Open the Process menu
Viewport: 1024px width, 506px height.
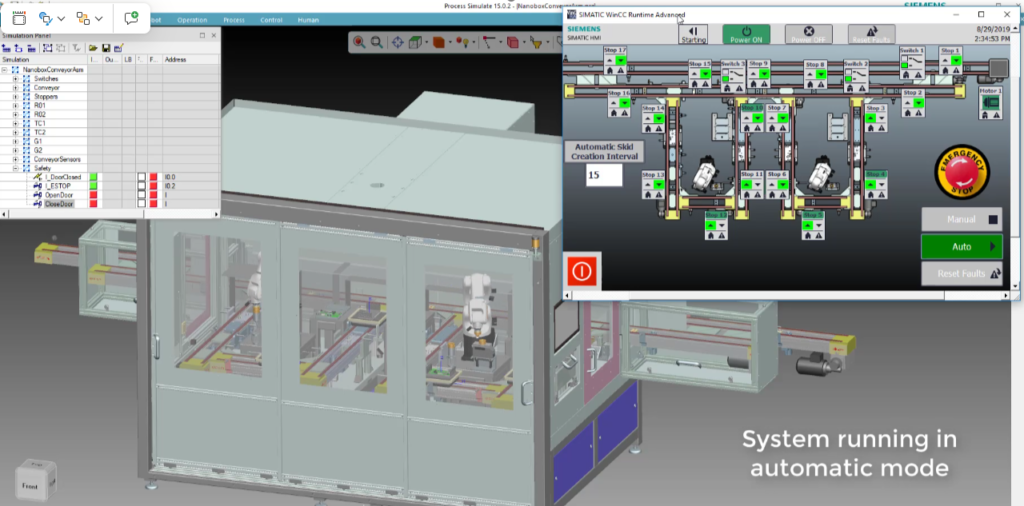(x=233, y=20)
